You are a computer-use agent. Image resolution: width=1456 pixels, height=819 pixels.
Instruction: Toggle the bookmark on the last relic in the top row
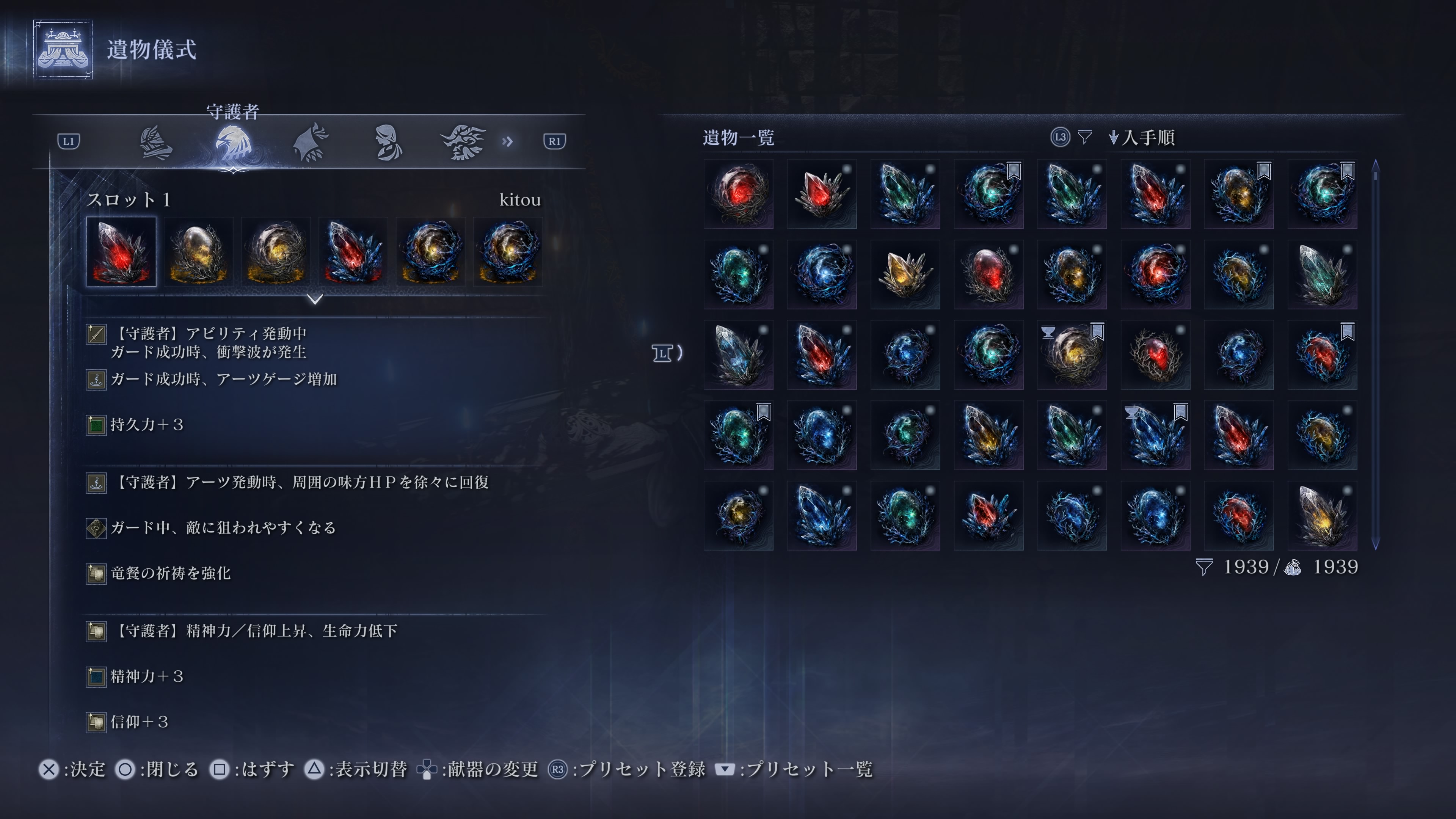tap(1347, 171)
